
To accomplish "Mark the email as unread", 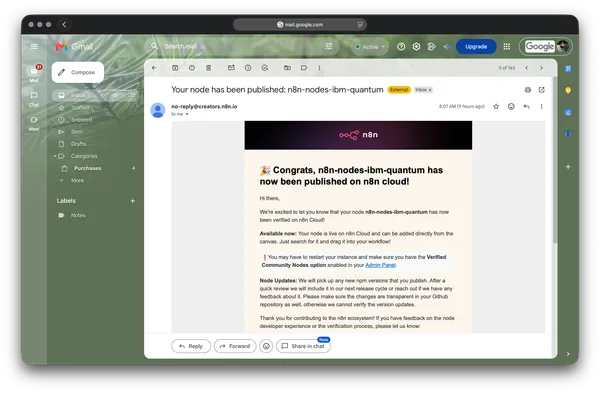I will [x=231, y=68].
